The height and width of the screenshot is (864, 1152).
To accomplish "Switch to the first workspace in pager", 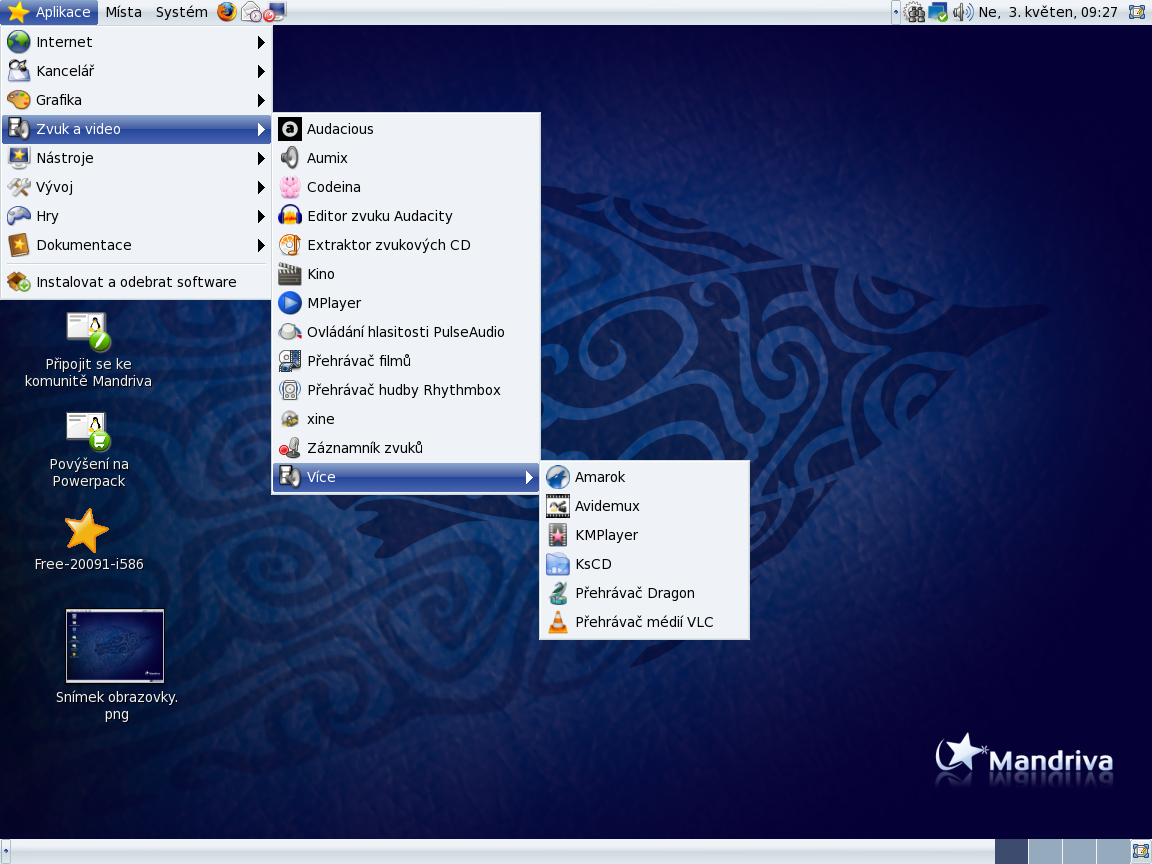I will tap(1012, 852).
